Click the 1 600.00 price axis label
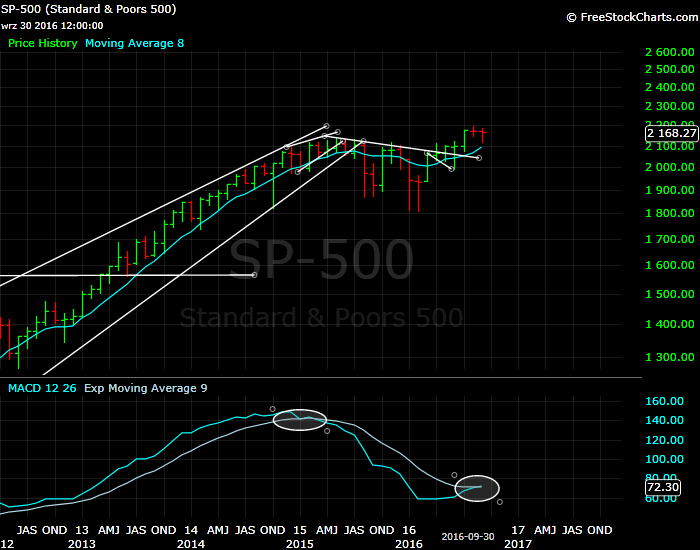Viewport: 700px width, 550px height. (670, 265)
